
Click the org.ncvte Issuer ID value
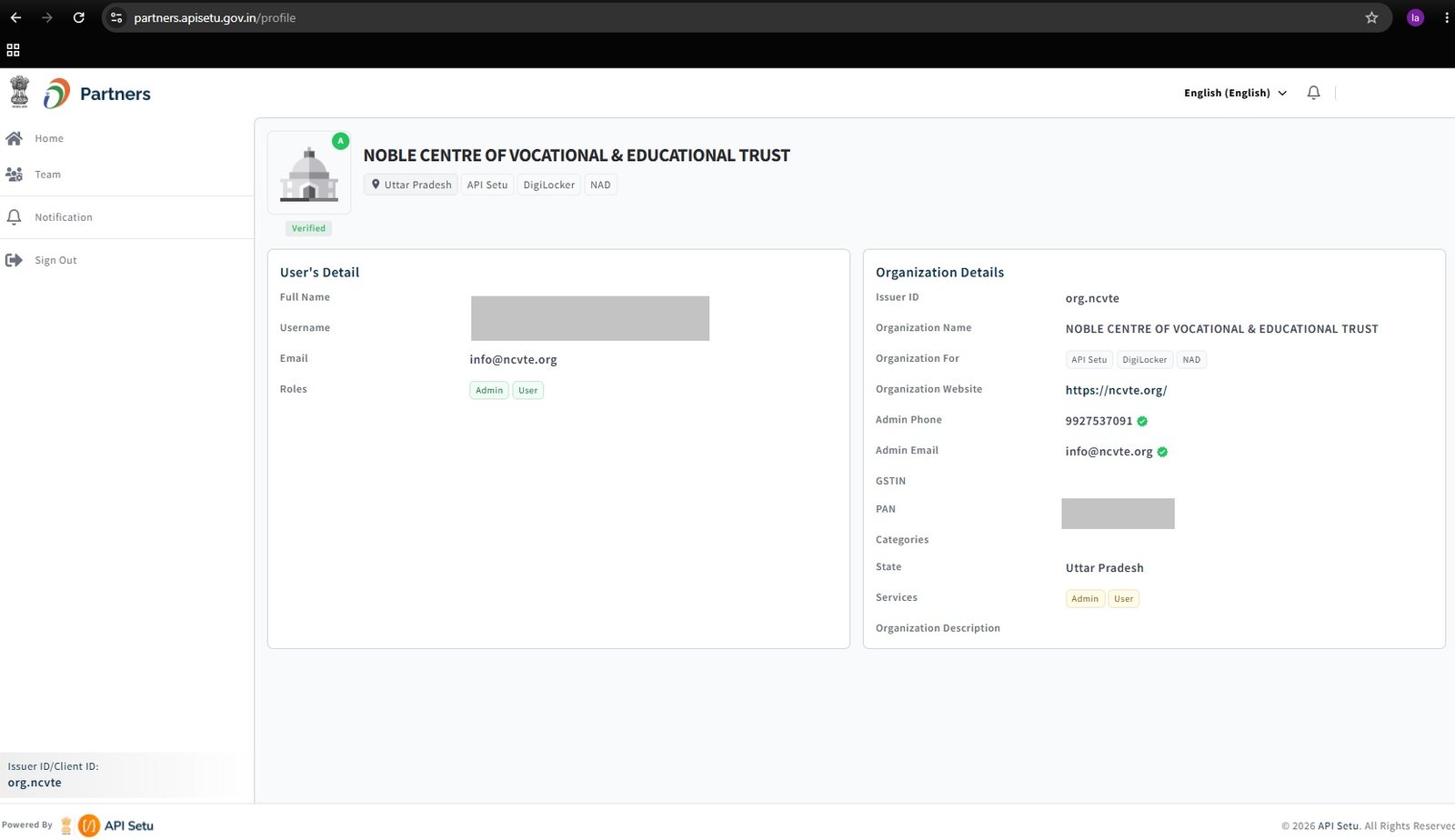click(1092, 298)
